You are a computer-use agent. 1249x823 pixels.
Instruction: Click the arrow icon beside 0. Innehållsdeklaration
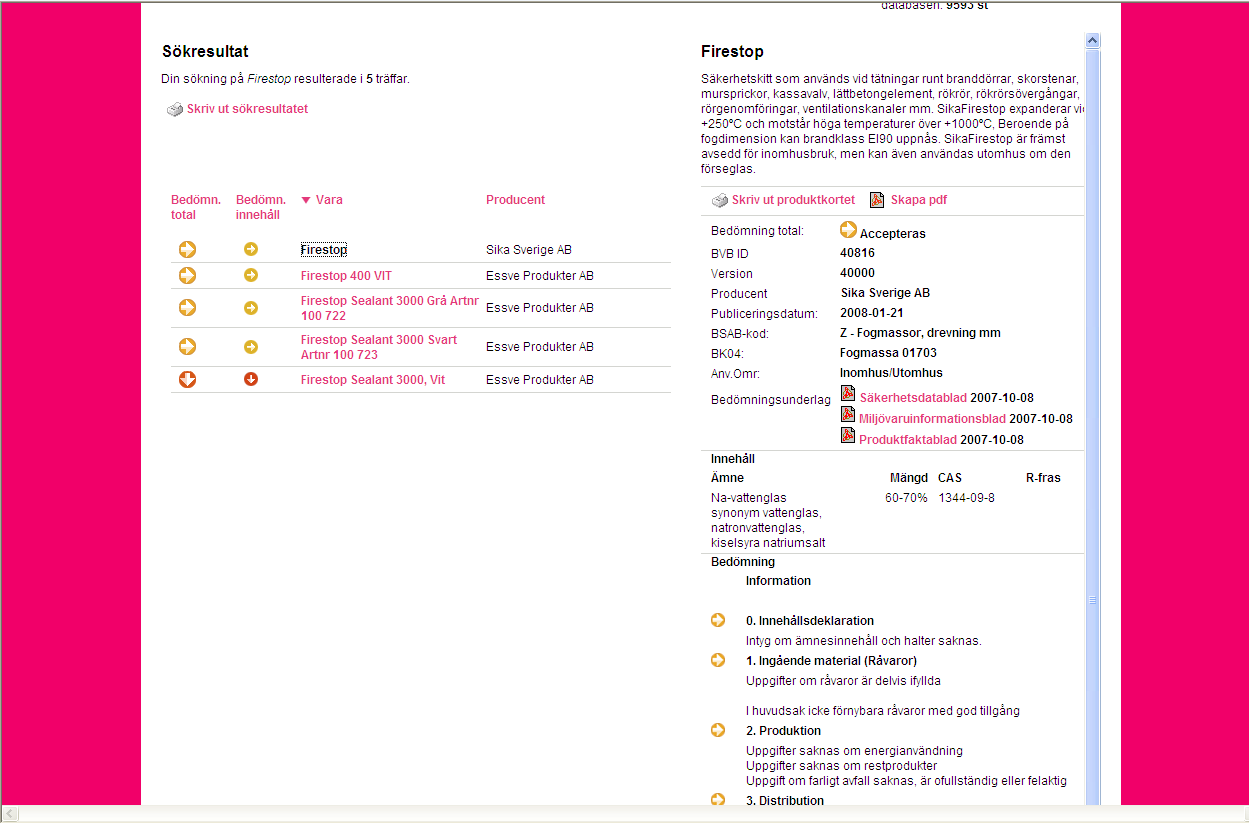point(718,620)
